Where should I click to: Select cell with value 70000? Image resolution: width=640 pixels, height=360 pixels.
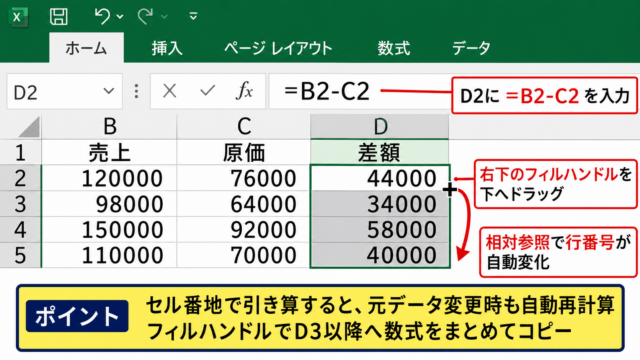click(244, 255)
